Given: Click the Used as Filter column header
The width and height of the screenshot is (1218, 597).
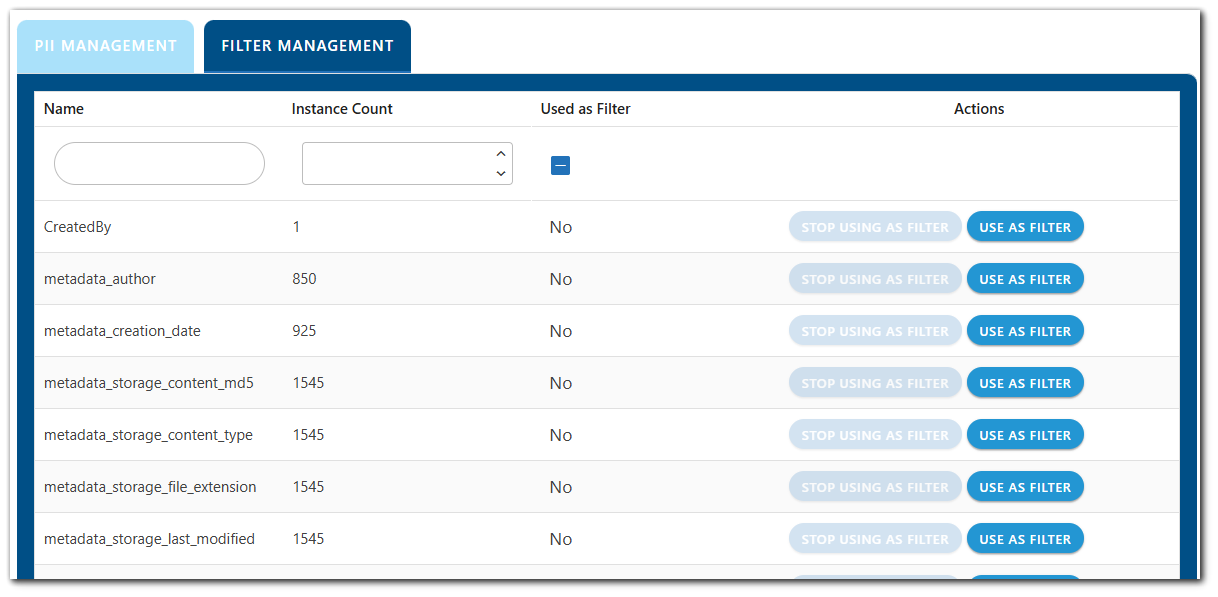Looking at the screenshot, I should point(585,108).
